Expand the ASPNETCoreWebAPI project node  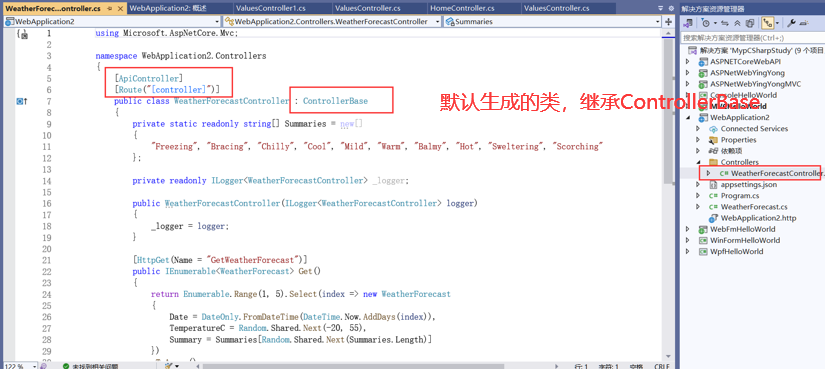coord(687,62)
